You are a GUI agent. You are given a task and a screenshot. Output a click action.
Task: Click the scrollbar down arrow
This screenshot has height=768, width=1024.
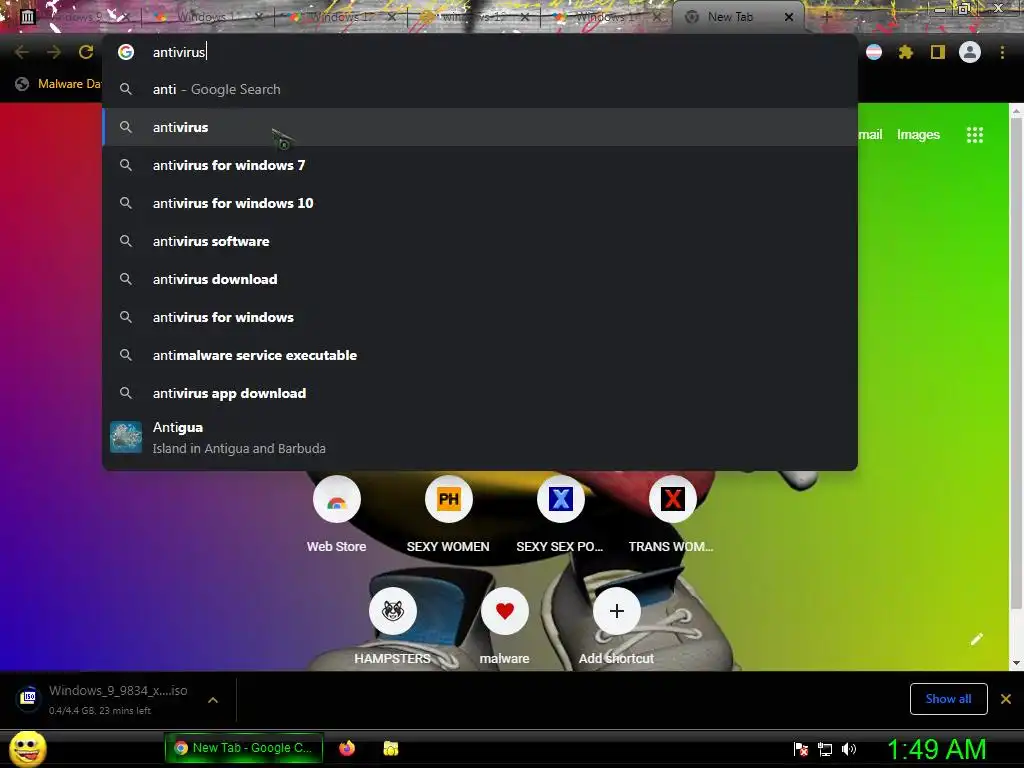point(1016,664)
